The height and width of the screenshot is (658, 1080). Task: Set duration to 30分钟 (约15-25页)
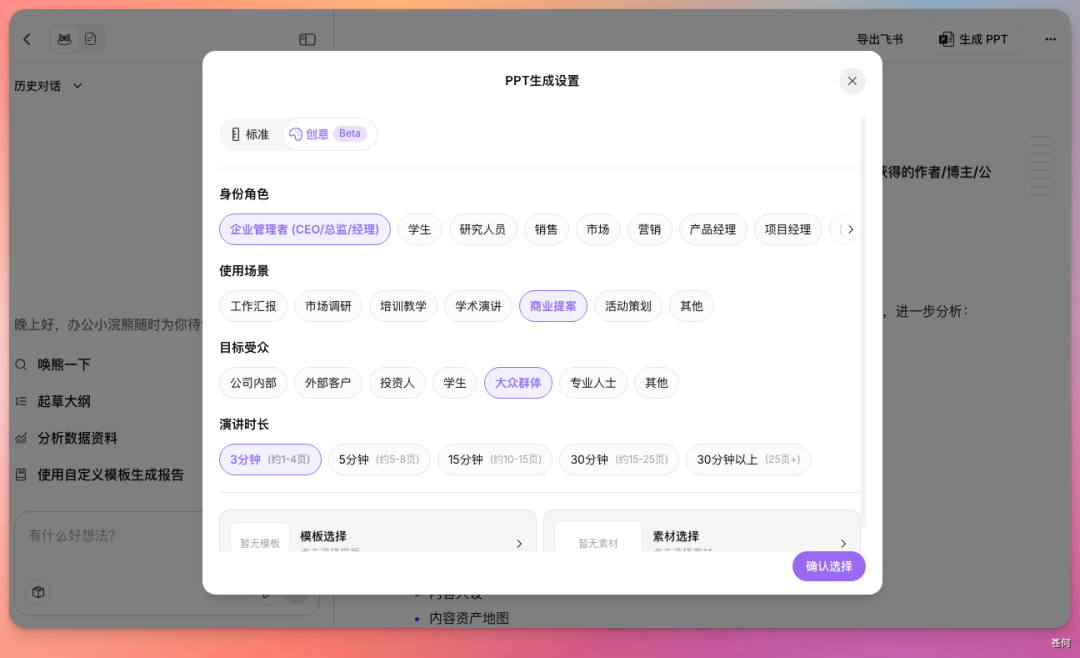[x=619, y=460]
